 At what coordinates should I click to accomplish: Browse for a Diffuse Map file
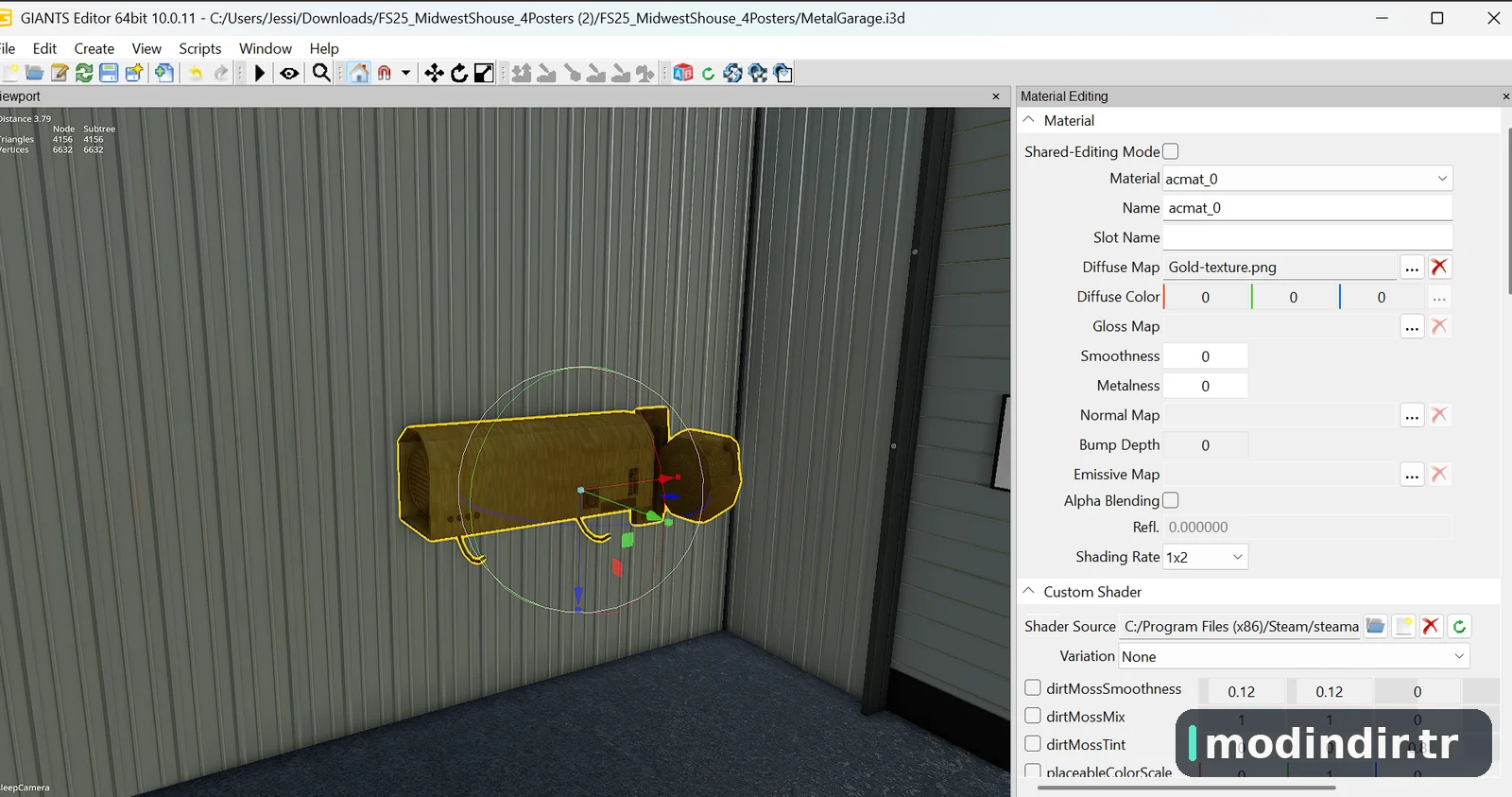tap(1412, 268)
